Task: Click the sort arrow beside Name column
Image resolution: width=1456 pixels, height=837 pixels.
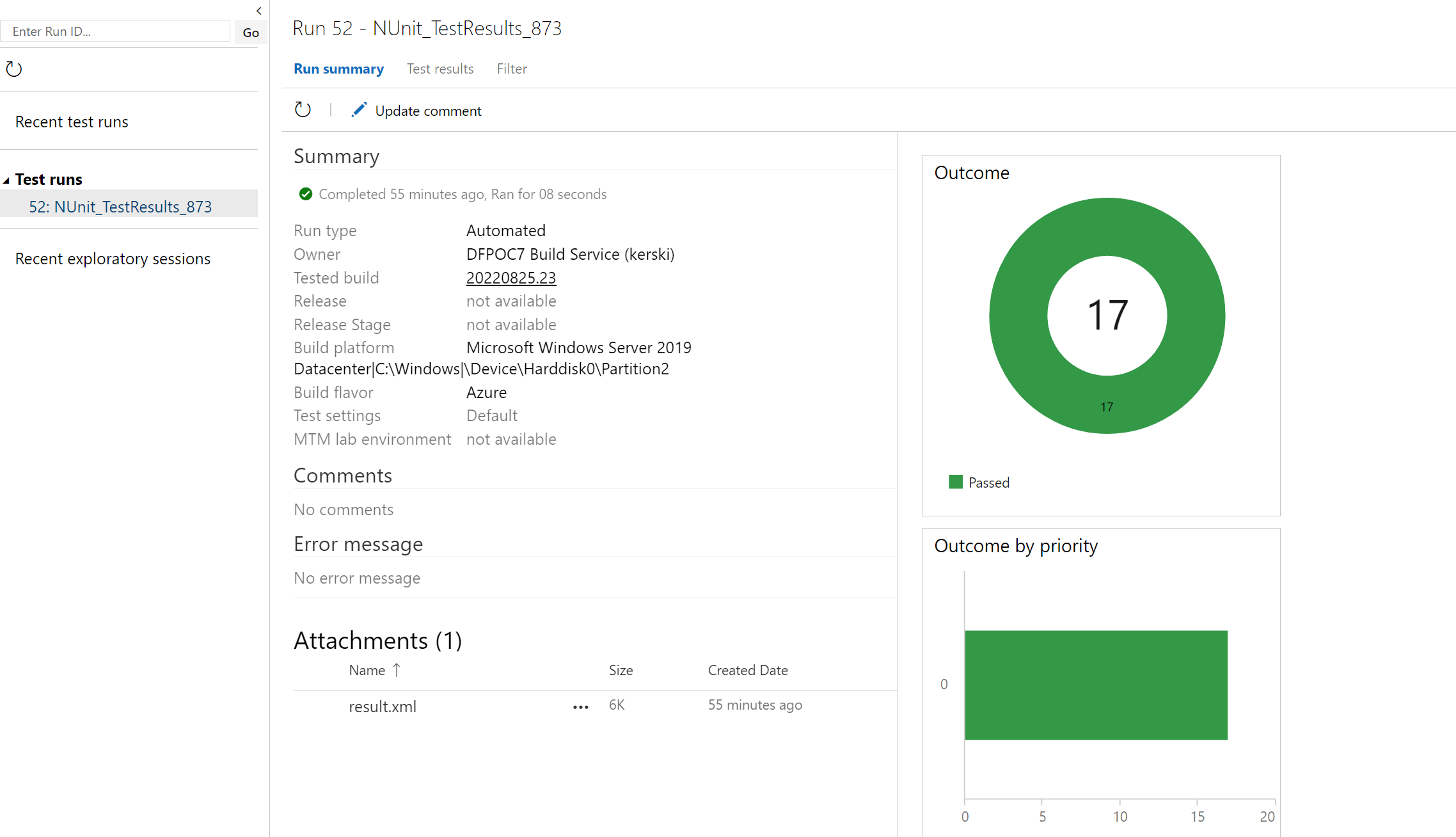Action: coord(397,670)
